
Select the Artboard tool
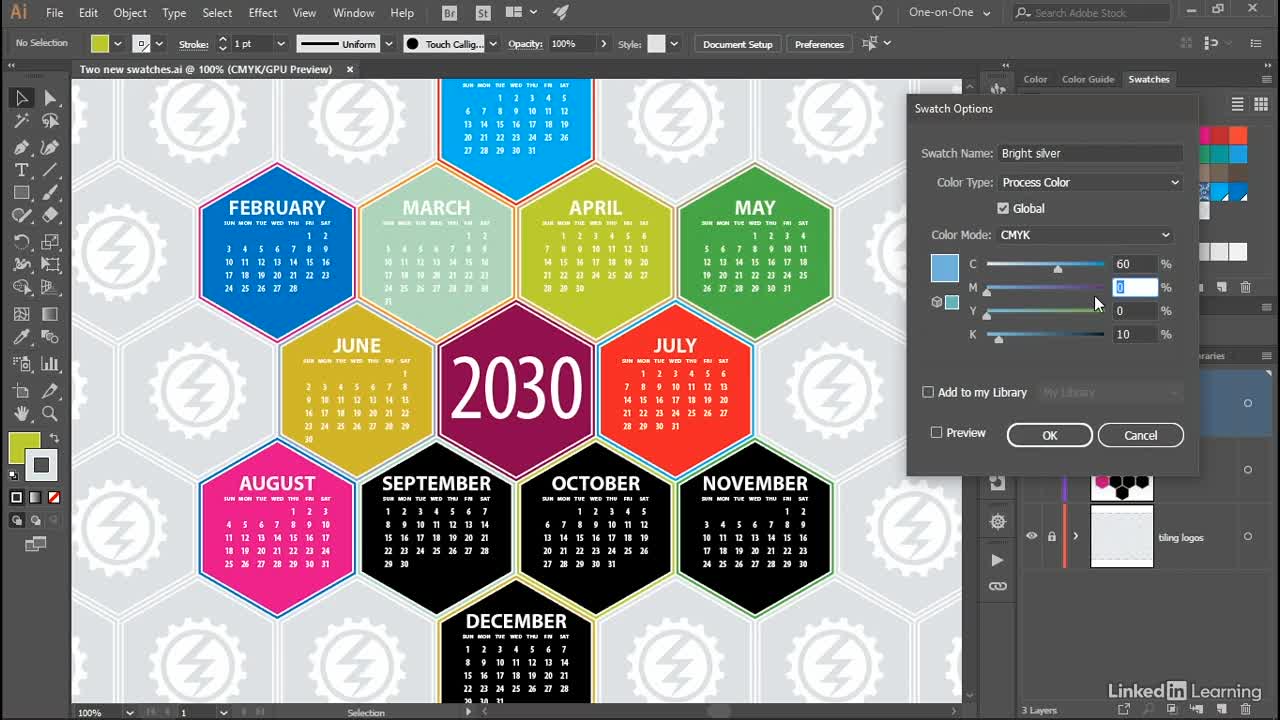click(21, 389)
